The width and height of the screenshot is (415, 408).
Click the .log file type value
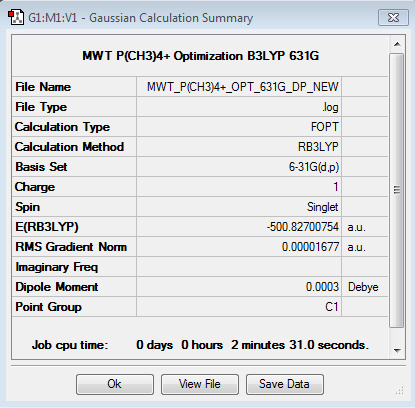330,107
